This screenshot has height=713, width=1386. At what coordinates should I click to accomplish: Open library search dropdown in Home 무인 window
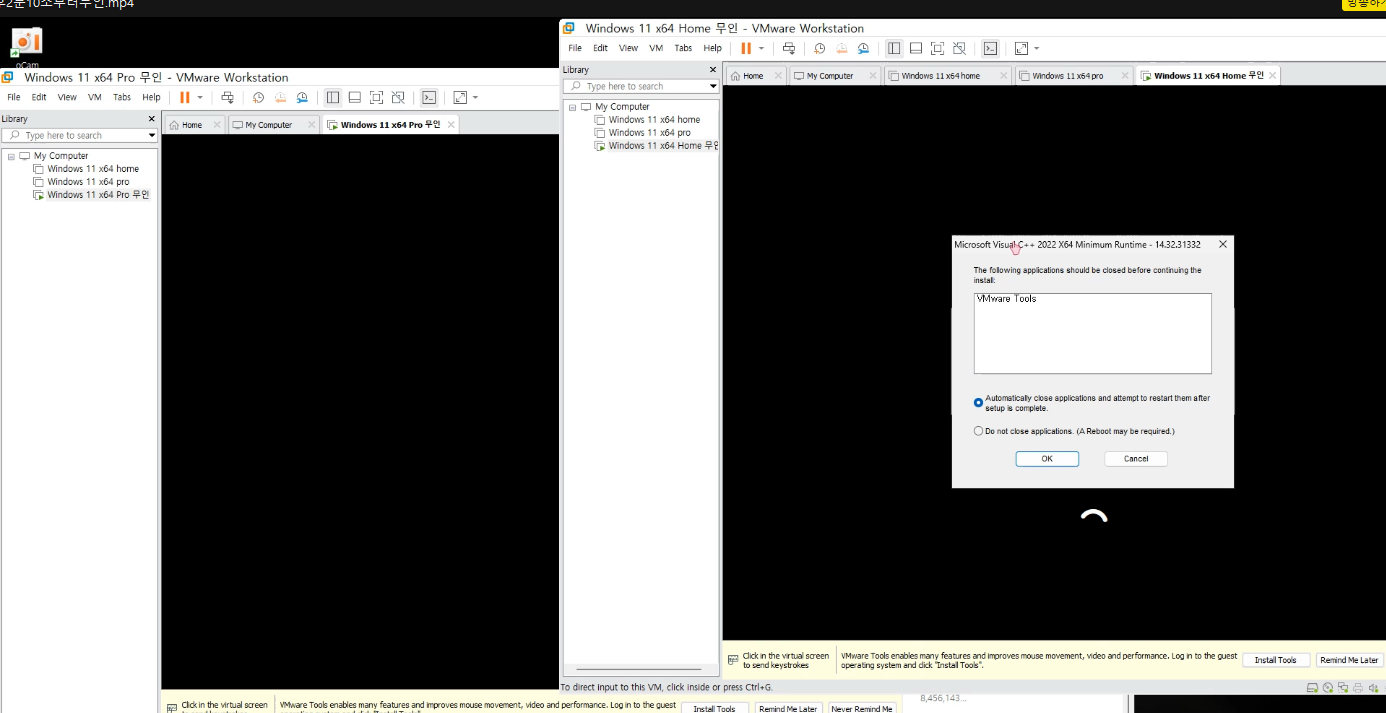tap(713, 86)
